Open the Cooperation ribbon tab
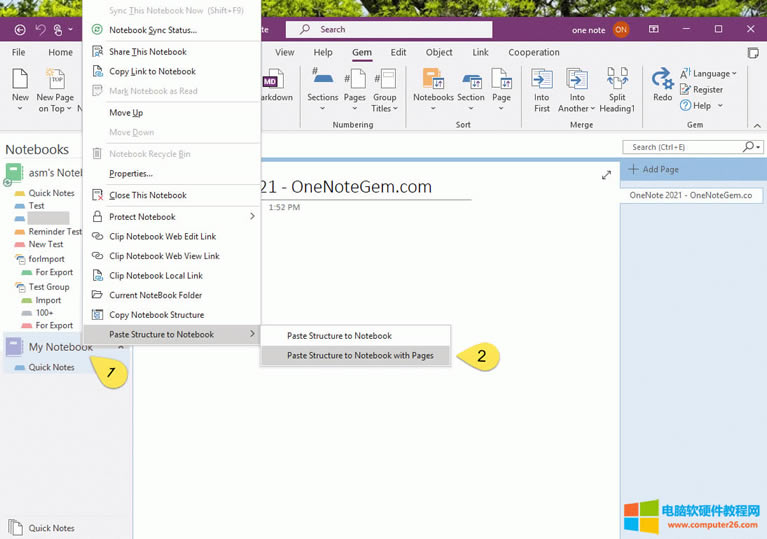 534,52
